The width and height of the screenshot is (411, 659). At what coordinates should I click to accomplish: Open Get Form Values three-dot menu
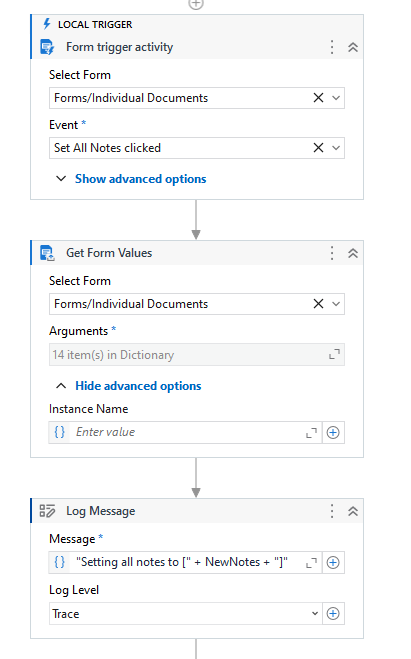pyautogui.click(x=332, y=253)
